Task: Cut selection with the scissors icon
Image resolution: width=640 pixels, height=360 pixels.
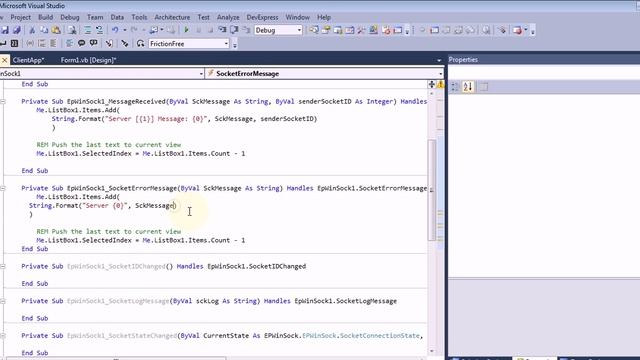Action: [x=32, y=30]
